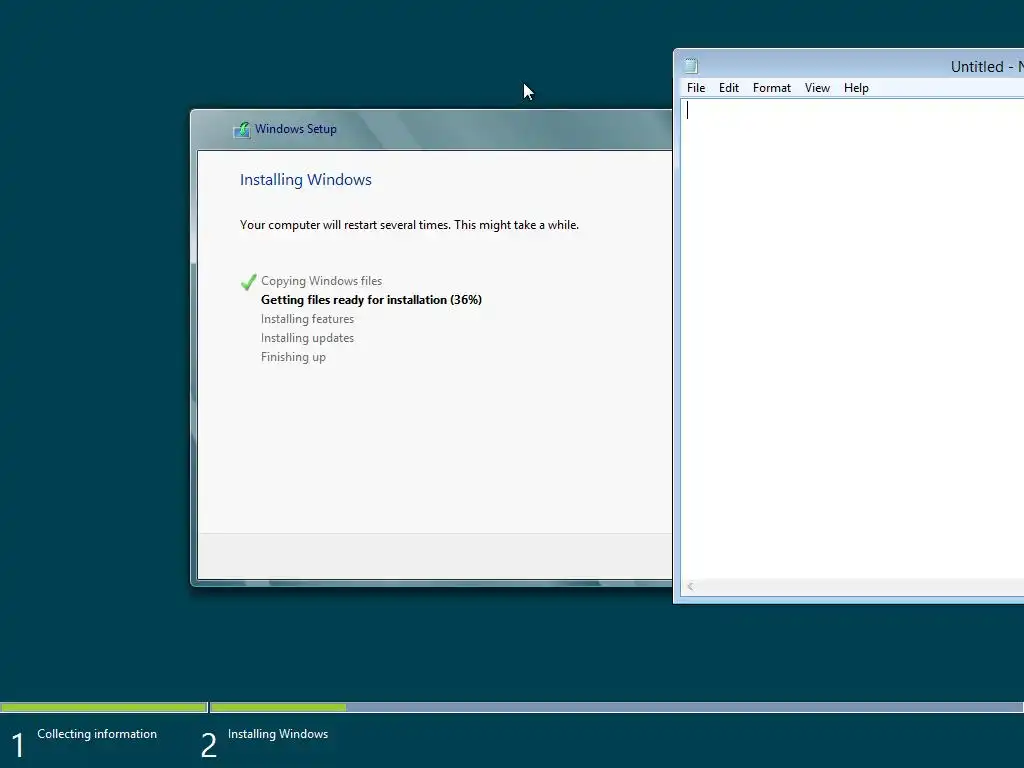Click the 'Copying Windows files' step text
Viewport: 1024px width, 768px height.
(321, 281)
